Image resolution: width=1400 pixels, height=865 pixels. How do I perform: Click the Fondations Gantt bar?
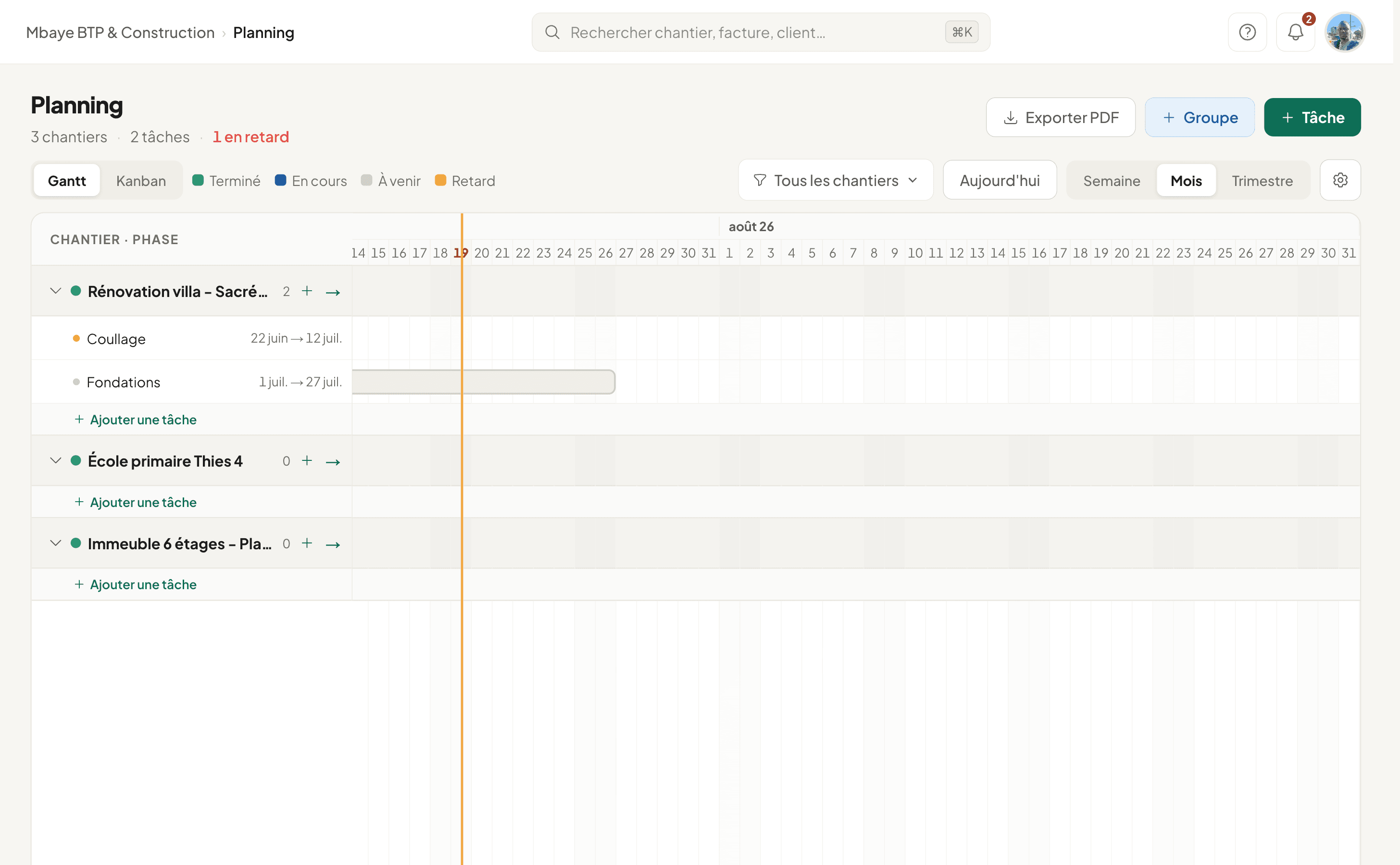coord(484,382)
